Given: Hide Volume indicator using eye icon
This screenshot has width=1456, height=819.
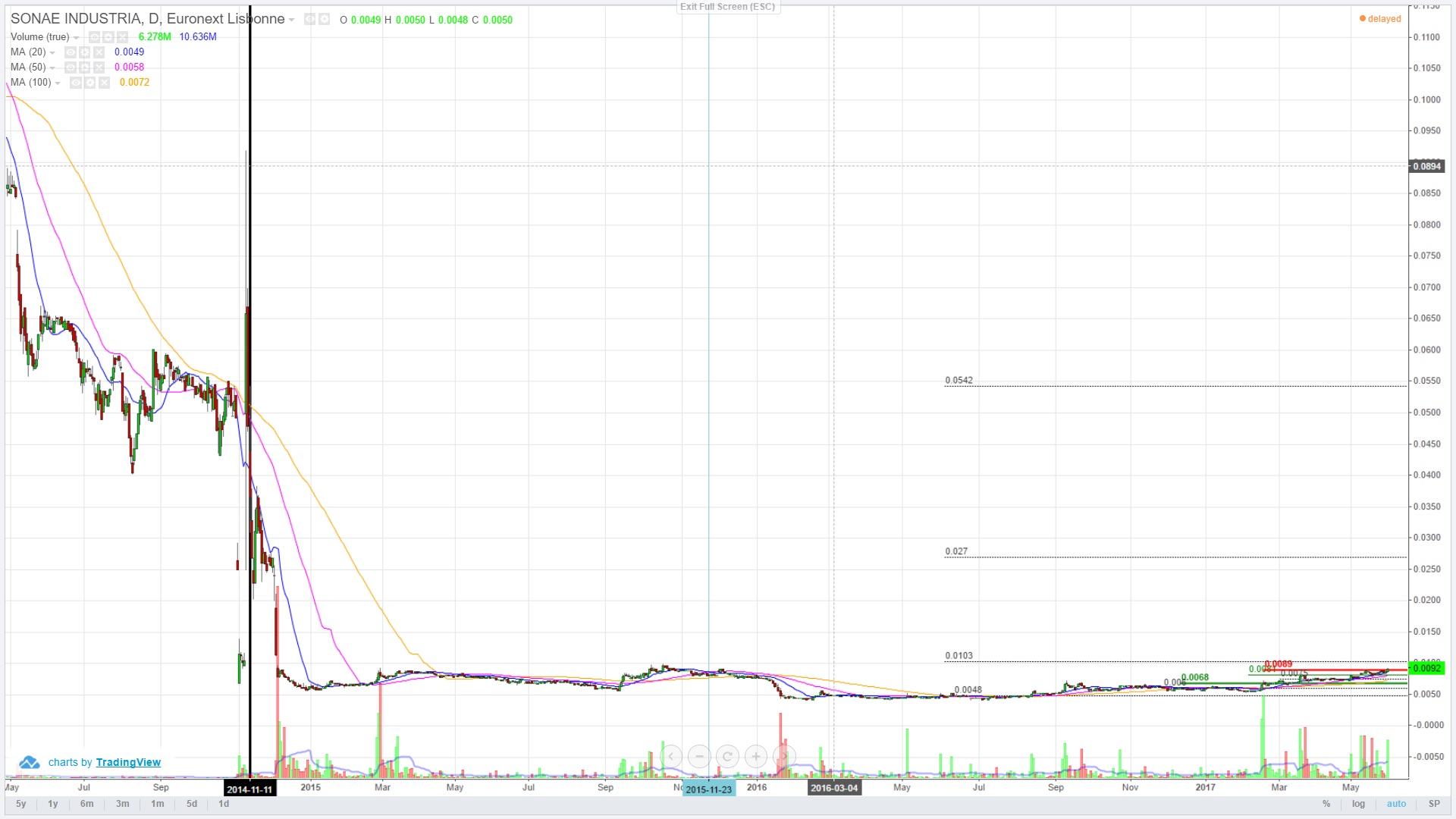Looking at the screenshot, I should [x=94, y=37].
